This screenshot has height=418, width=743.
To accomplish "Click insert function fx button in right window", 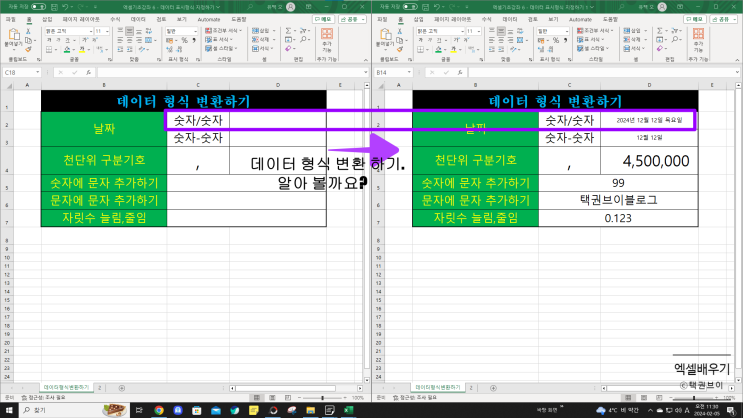I will pyautogui.click(x=460, y=73).
